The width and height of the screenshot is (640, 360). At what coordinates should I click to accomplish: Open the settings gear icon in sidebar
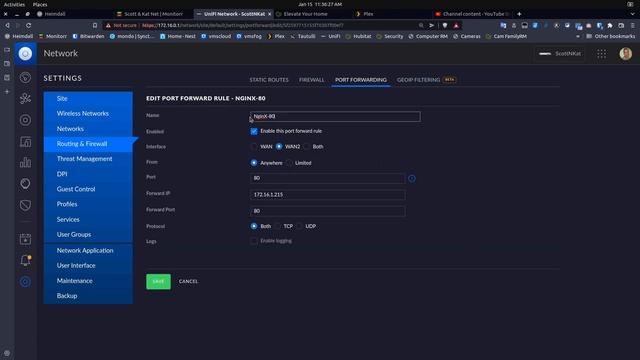click(25, 282)
